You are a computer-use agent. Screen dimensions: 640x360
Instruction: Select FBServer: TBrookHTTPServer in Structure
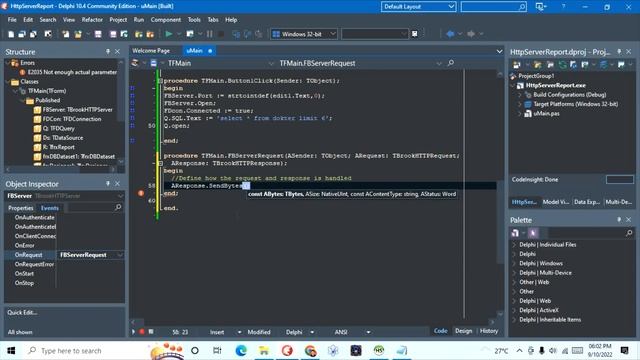tap(78, 109)
